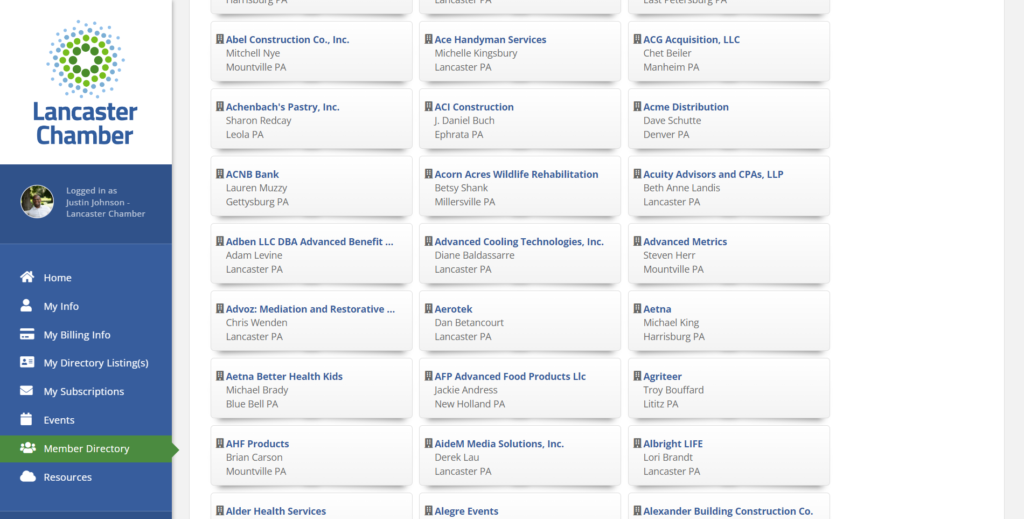
Task: Open Advanced Metrics listing
Action: [685, 242]
